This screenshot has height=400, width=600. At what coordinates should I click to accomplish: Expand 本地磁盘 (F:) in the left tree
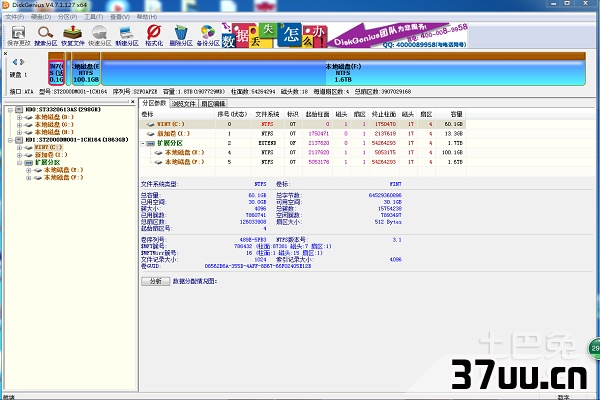coord(29,178)
